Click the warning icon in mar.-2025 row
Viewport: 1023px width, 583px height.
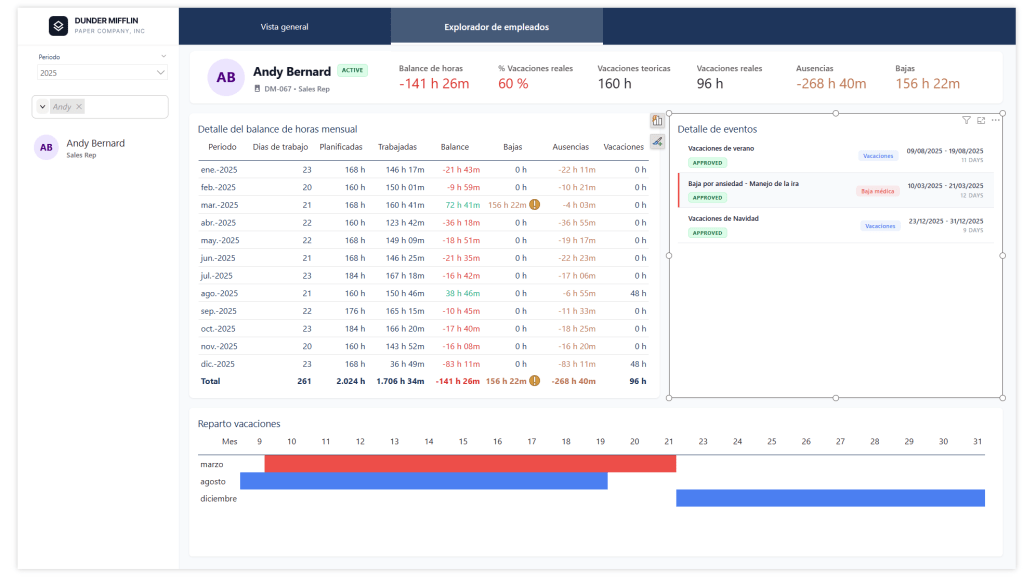[x=535, y=204]
